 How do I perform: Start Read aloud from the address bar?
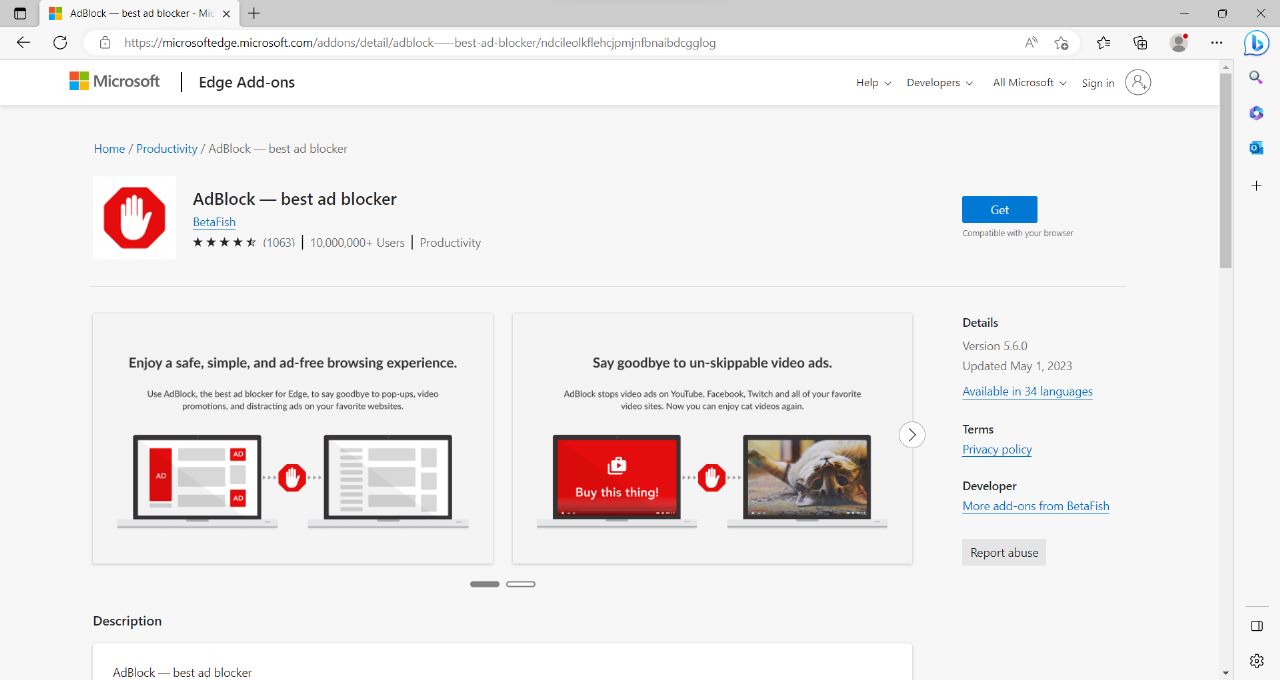coord(1031,42)
